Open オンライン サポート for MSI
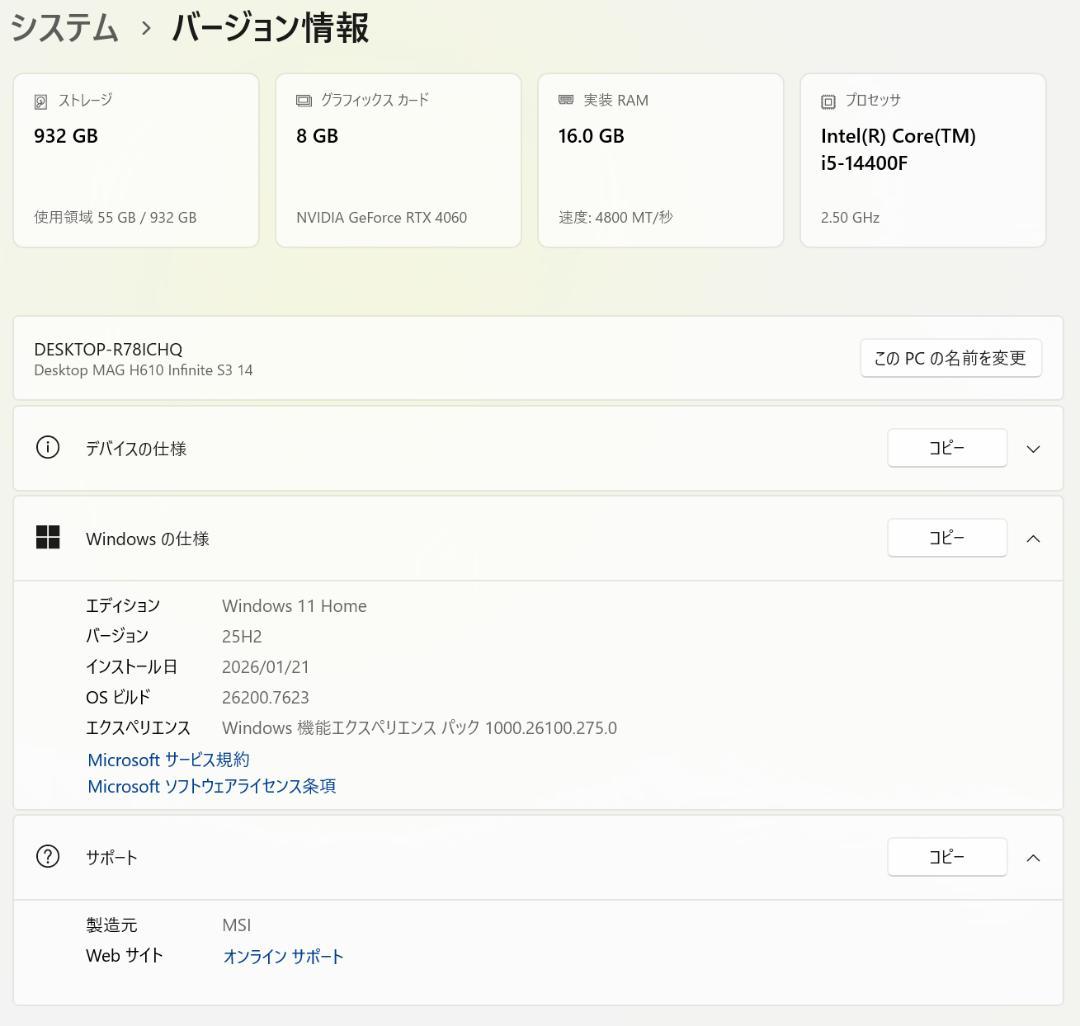This screenshot has width=1080, height=1026. click(283, 955)
